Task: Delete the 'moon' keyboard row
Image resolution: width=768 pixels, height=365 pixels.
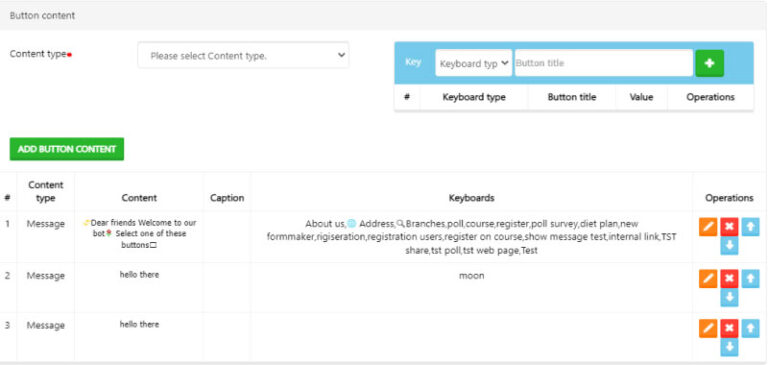Action: (x=729, y=278)
